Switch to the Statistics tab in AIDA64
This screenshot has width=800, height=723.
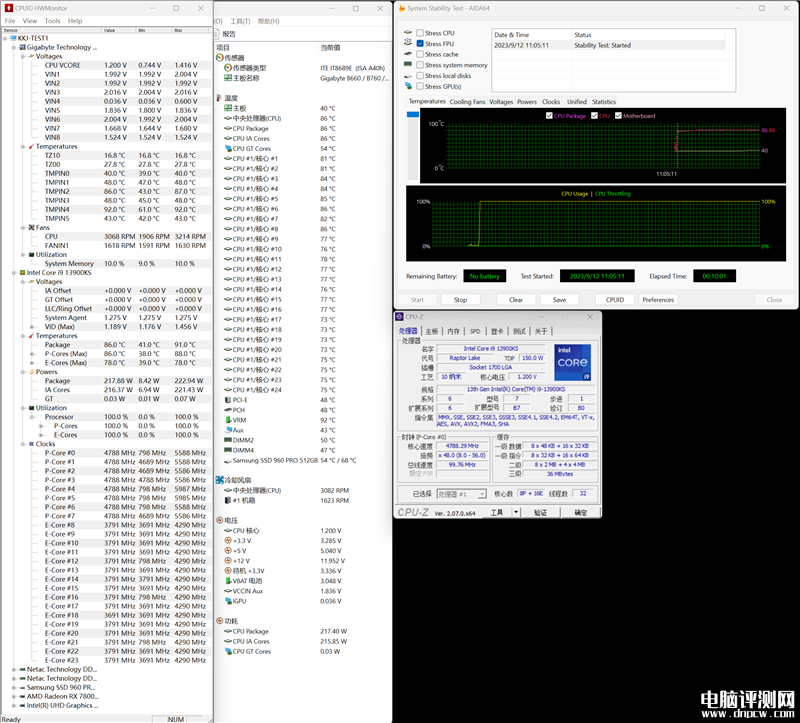pos(604,102)
